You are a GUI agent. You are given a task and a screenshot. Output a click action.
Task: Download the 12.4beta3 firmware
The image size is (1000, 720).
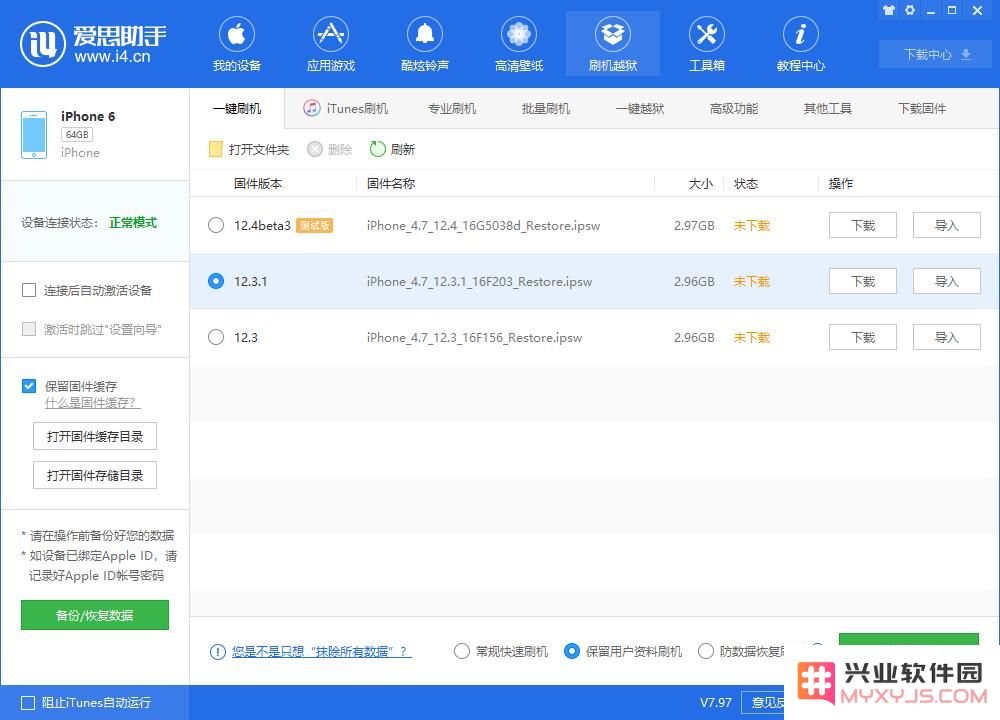click(863, 225)
